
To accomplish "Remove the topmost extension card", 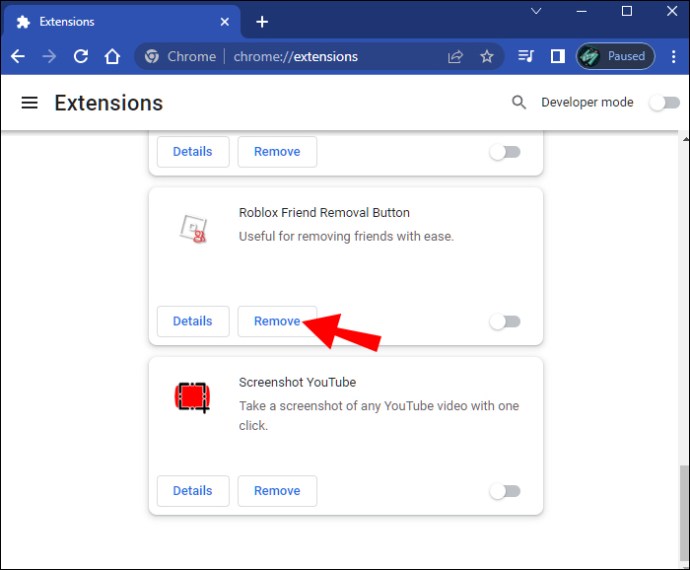I will [277, 152].
